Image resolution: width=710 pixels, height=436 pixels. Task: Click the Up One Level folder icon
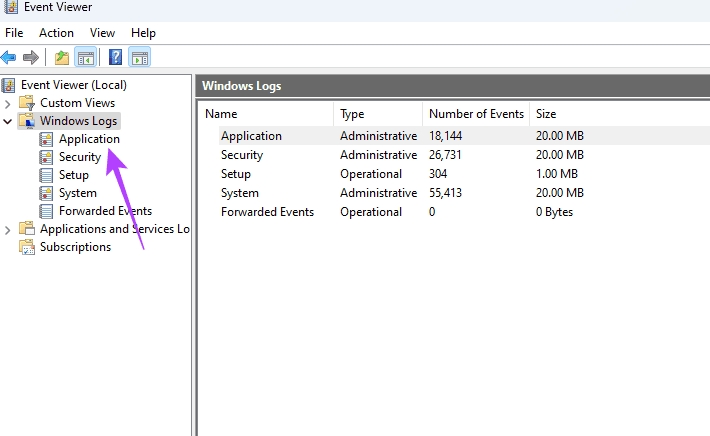coord(62,57)
